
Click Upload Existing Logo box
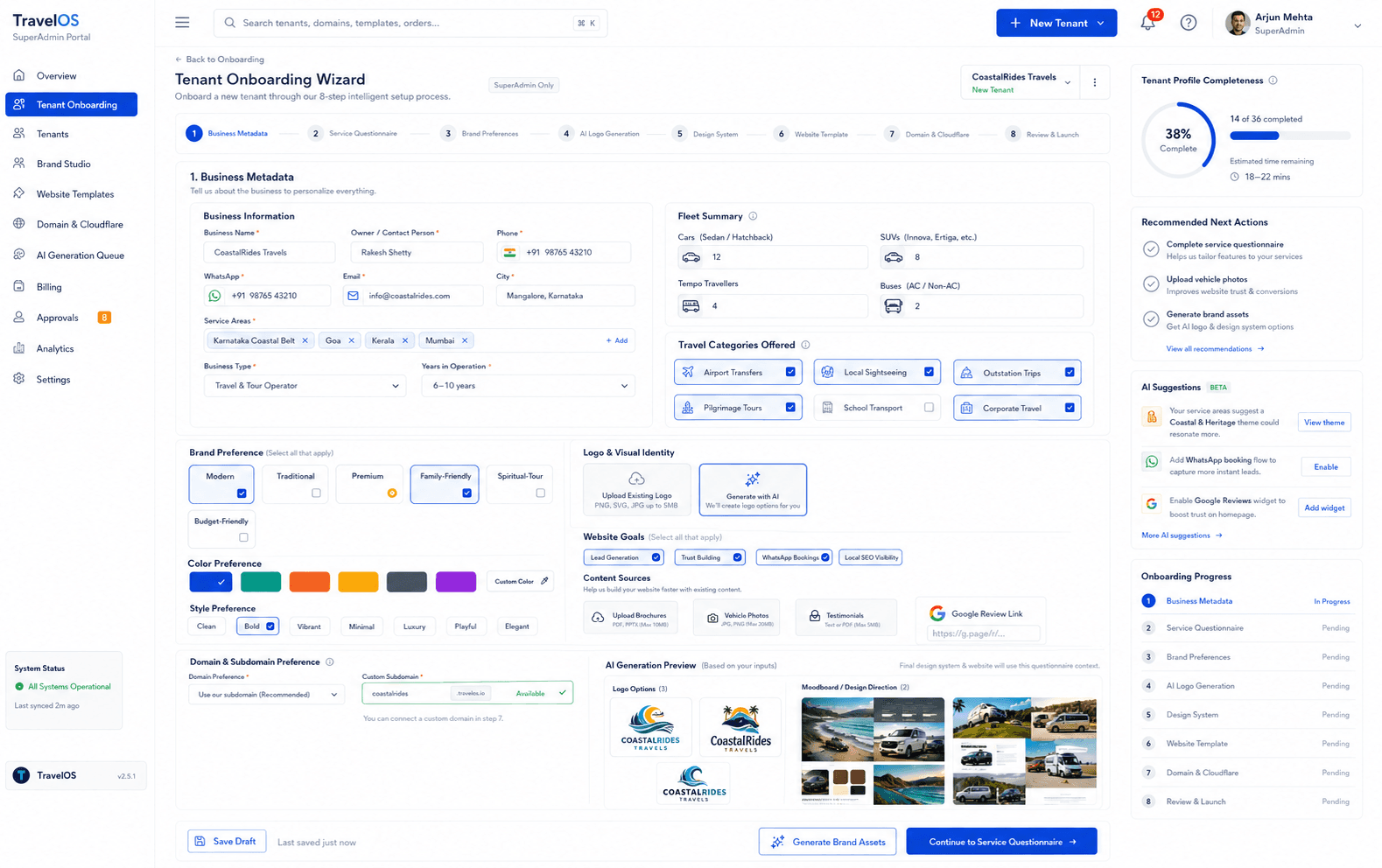coord(636,490)
